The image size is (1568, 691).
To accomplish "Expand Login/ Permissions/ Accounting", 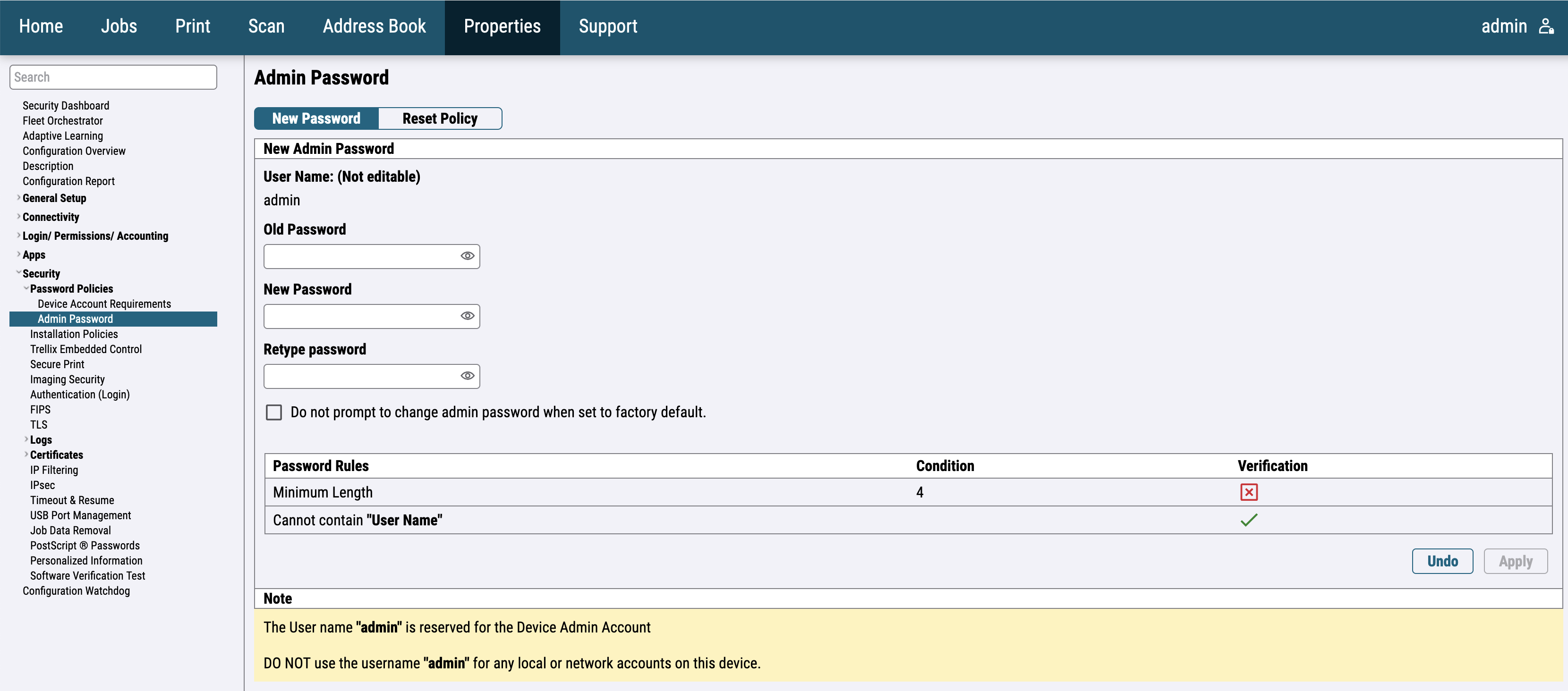I will pos(18,236).
